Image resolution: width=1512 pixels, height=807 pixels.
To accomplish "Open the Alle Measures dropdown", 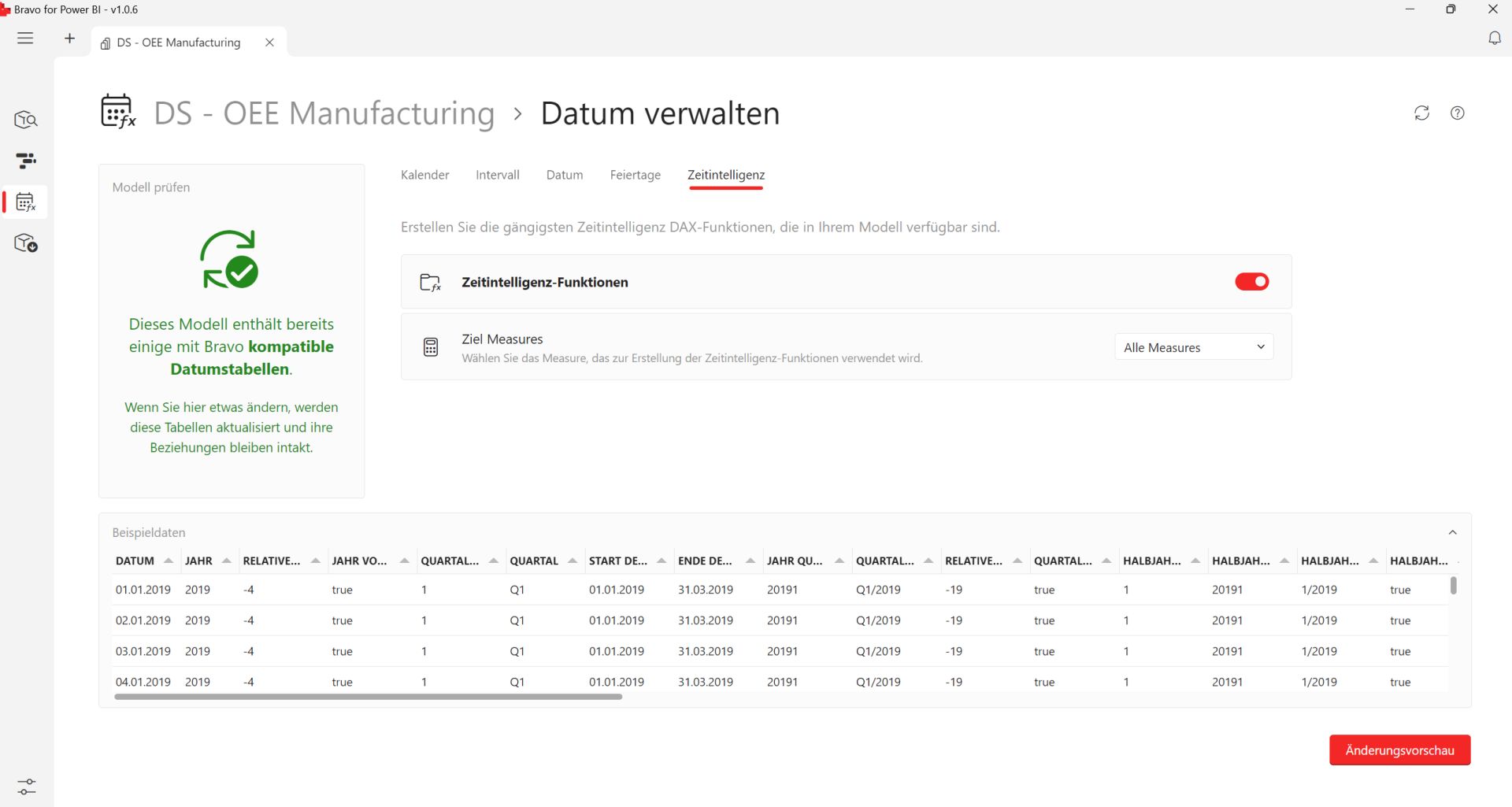I will 1194,347.
